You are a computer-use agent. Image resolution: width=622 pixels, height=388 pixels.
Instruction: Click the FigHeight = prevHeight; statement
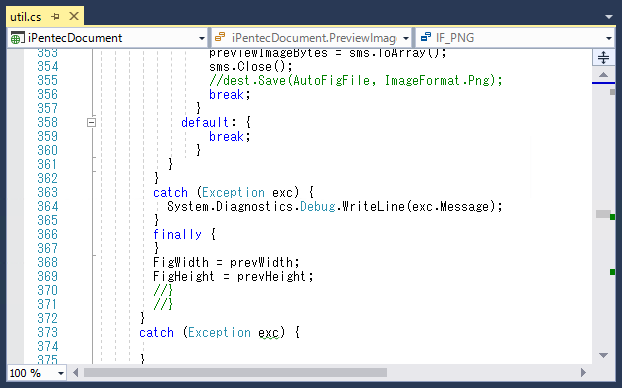pos(233,277)
